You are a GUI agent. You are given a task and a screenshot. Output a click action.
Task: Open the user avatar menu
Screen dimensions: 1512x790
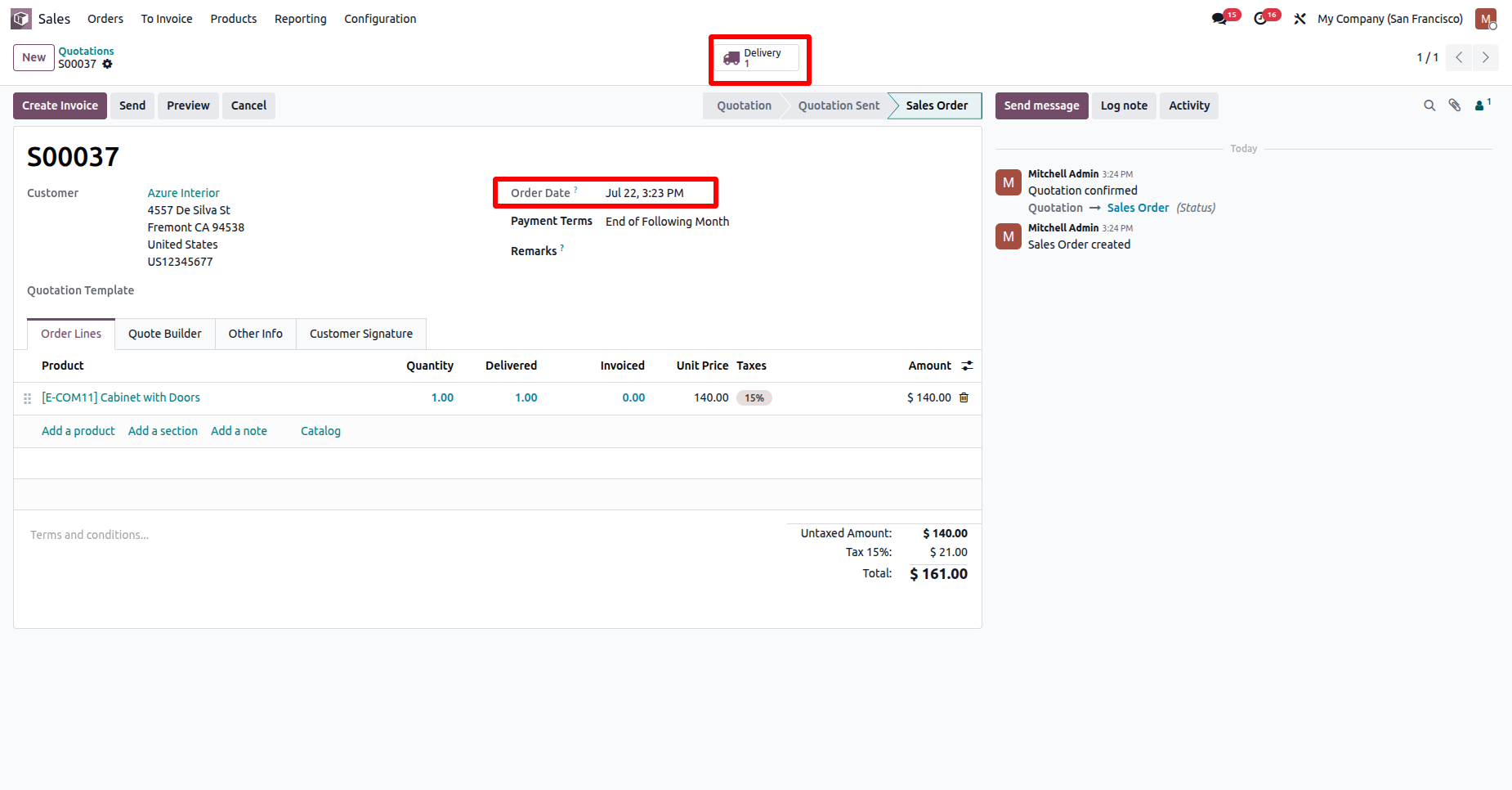1486,18
